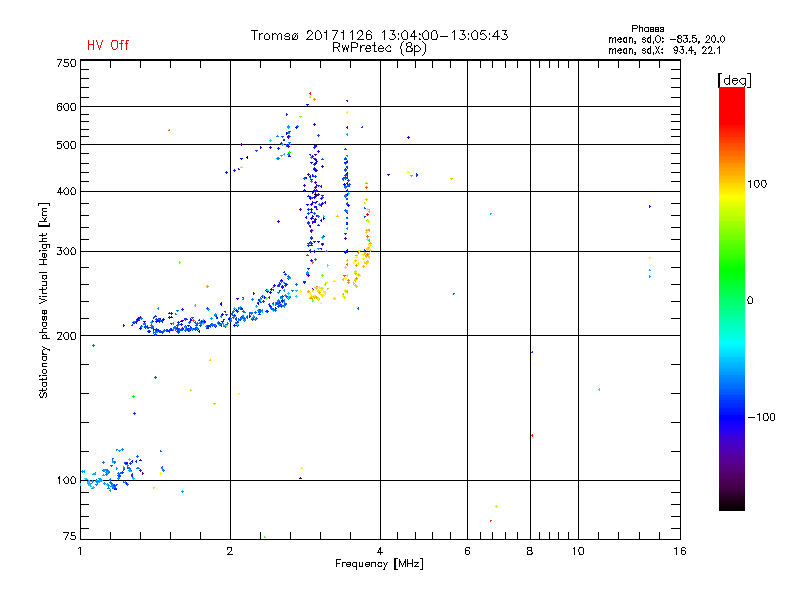Click the y-axis '75' tick label
The image size is (800, 600).
tap(70, 536)
